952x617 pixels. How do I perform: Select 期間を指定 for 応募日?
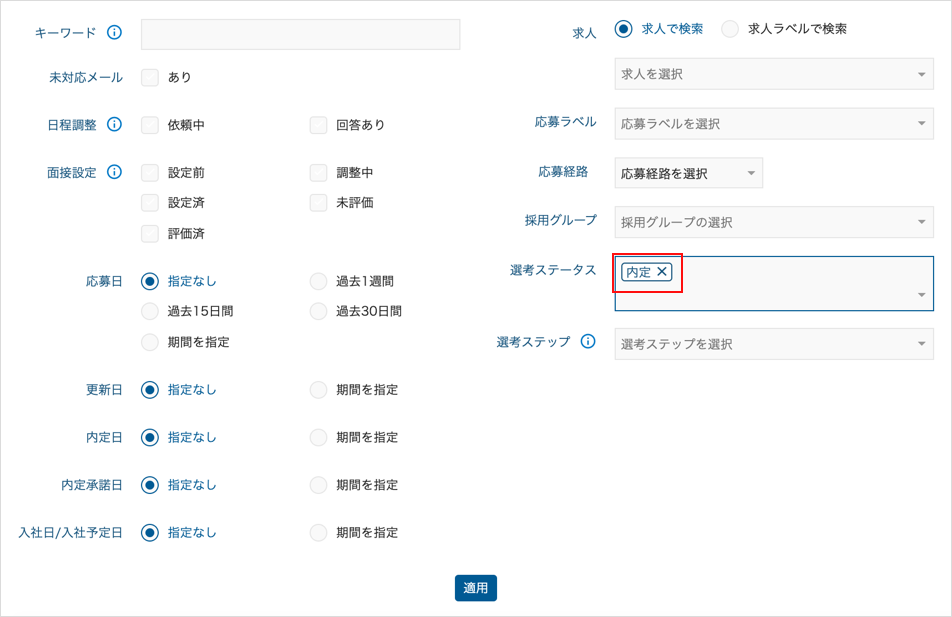[150, 342]
